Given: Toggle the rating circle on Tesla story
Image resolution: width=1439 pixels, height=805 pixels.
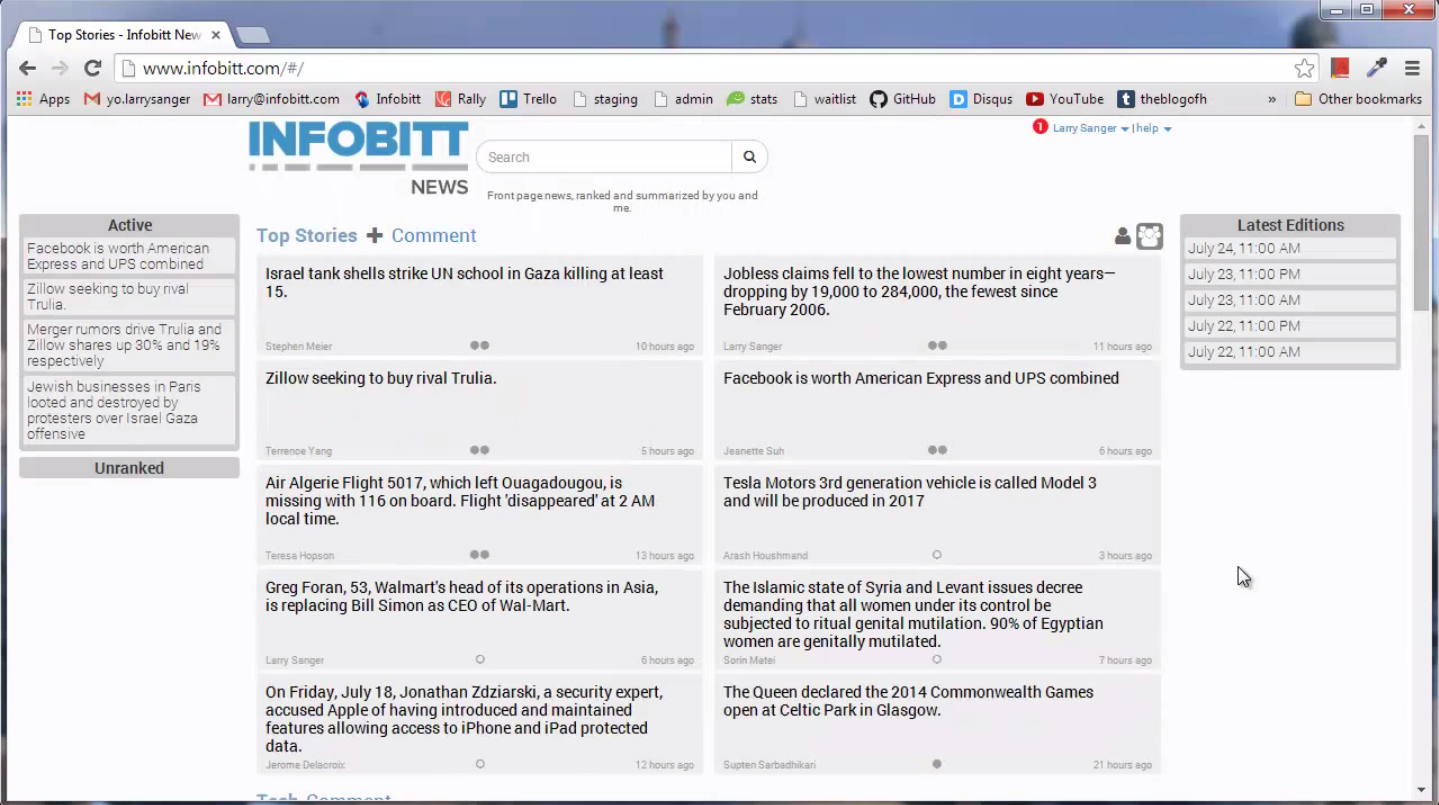Looking at the screenshot, I should click(937, 554).
